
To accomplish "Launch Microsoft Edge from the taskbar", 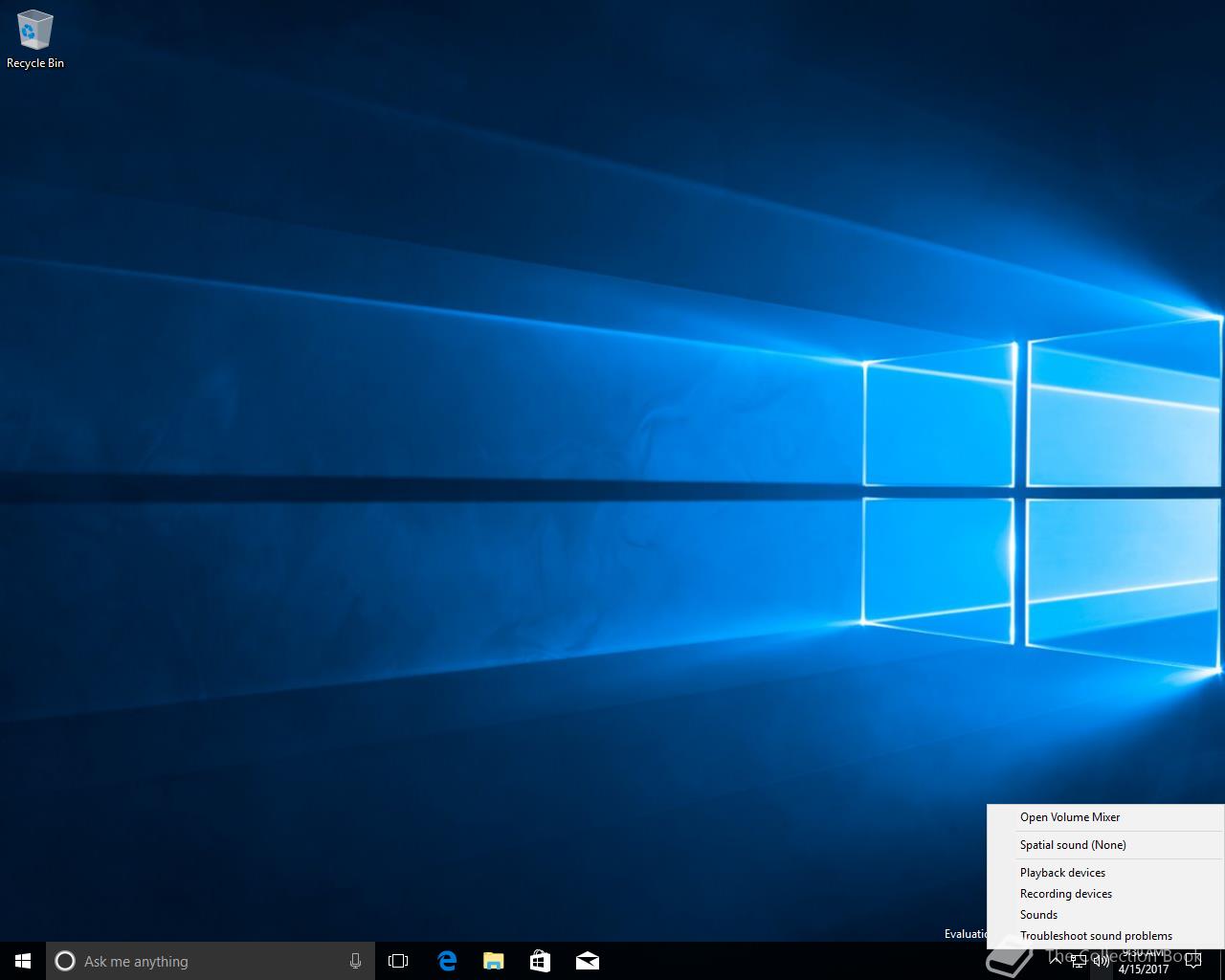I will click(447, 961).
